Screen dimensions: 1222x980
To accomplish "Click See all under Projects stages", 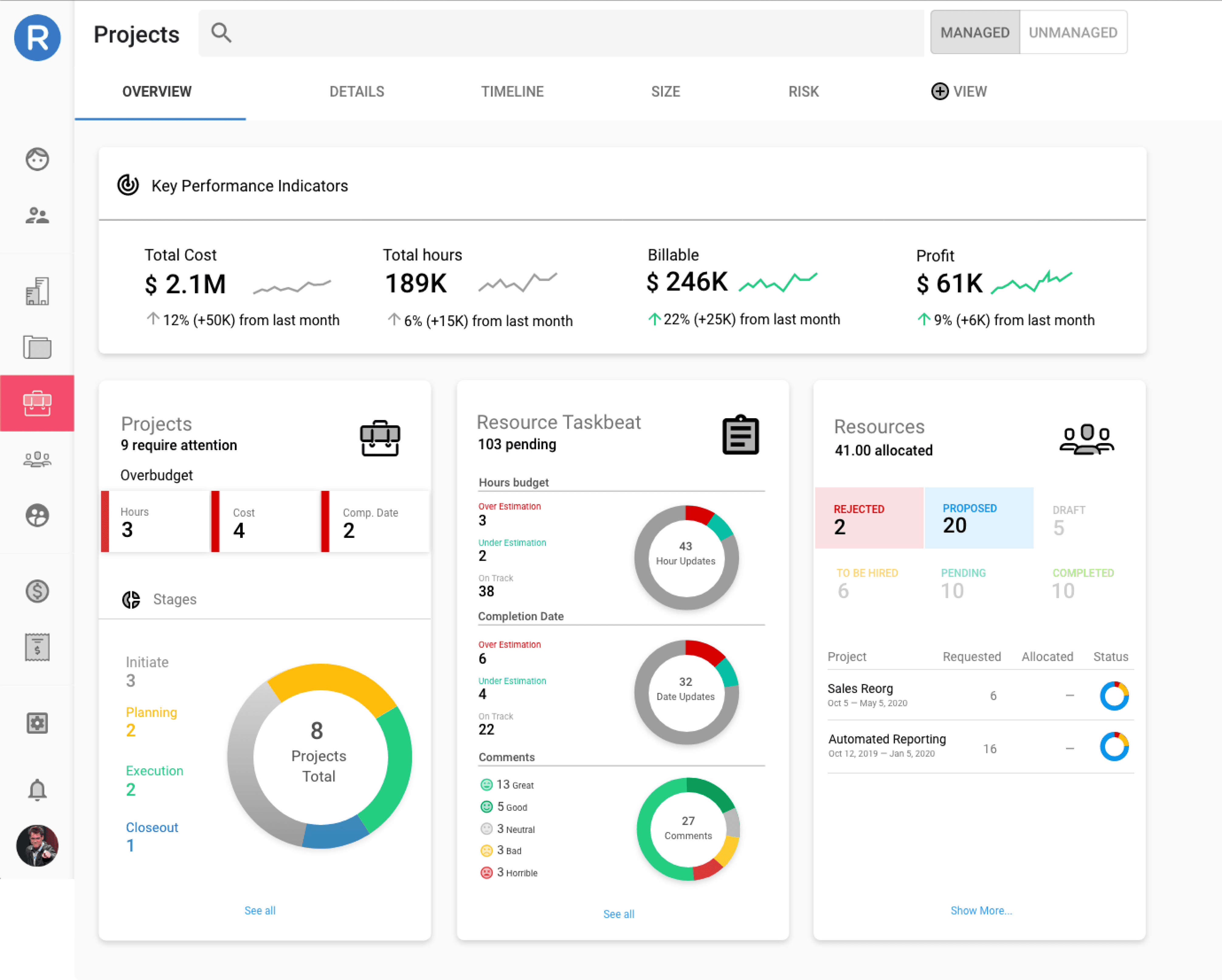I will coord(260,910).
